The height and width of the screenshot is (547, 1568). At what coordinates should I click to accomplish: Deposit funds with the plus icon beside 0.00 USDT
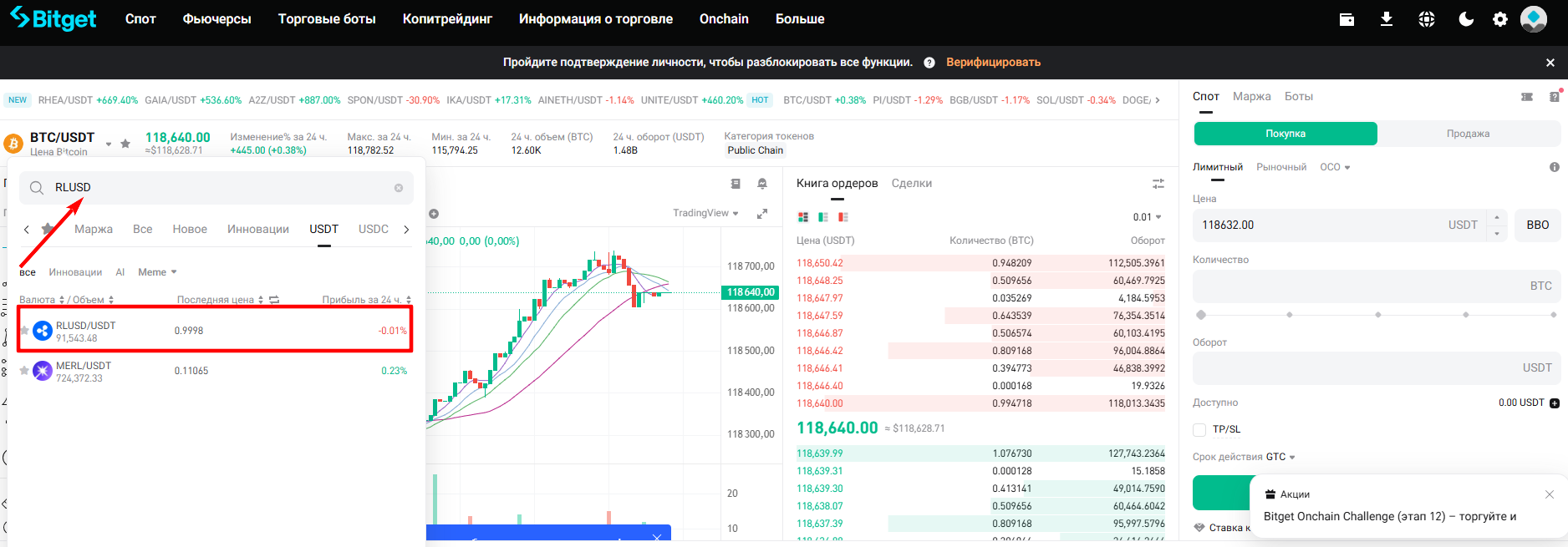(x=1555, y=403)
